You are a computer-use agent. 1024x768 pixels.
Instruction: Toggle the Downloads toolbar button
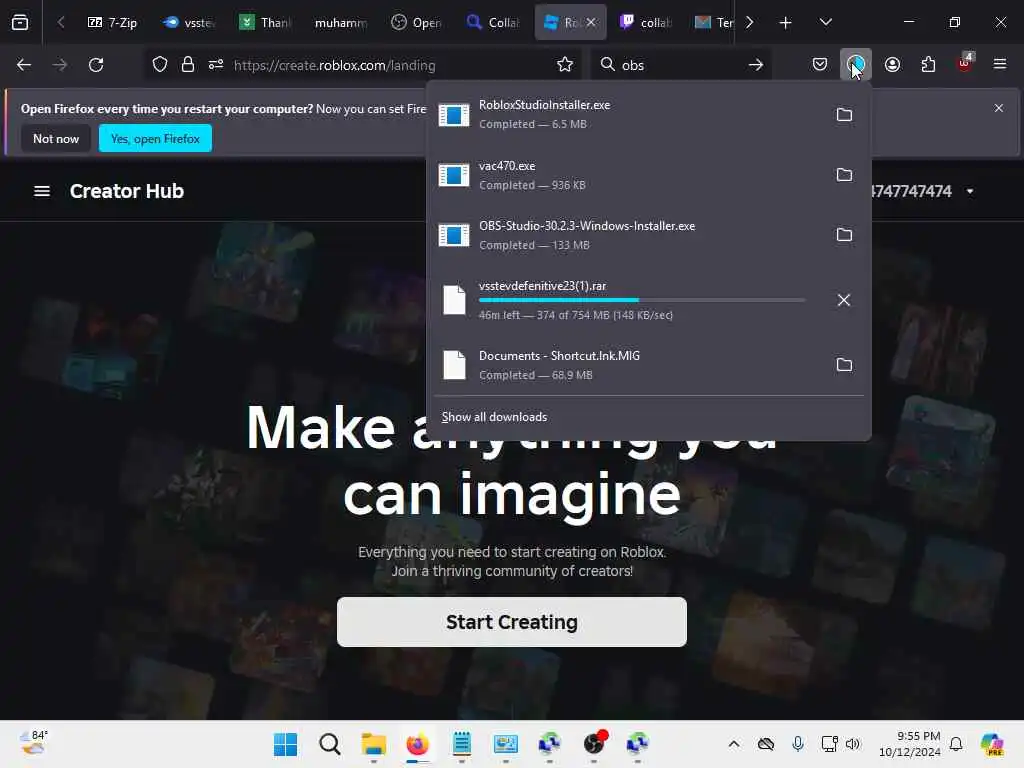856,65
